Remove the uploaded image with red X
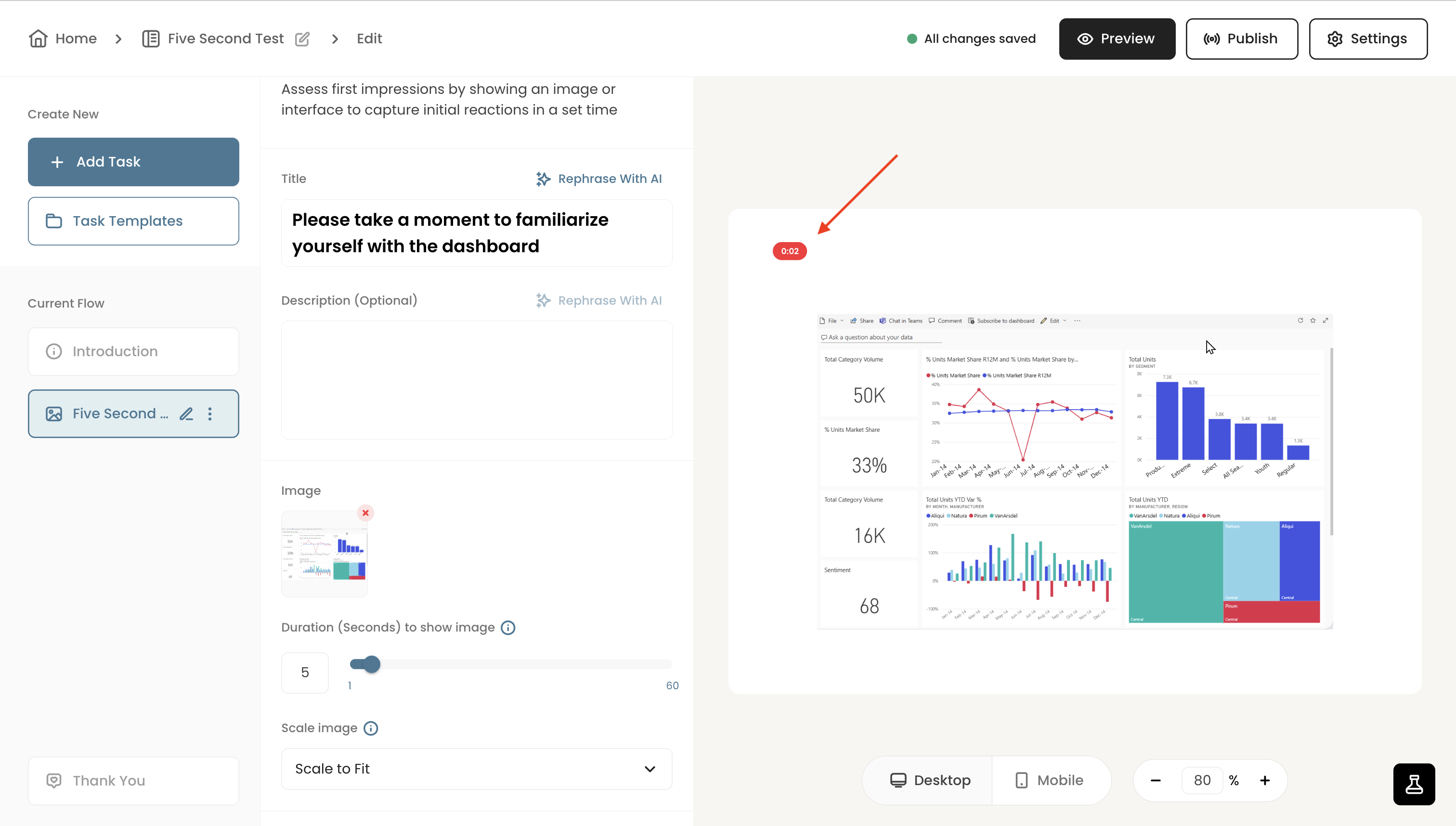This screenshot has width=1456, height=826. (365, 513)
